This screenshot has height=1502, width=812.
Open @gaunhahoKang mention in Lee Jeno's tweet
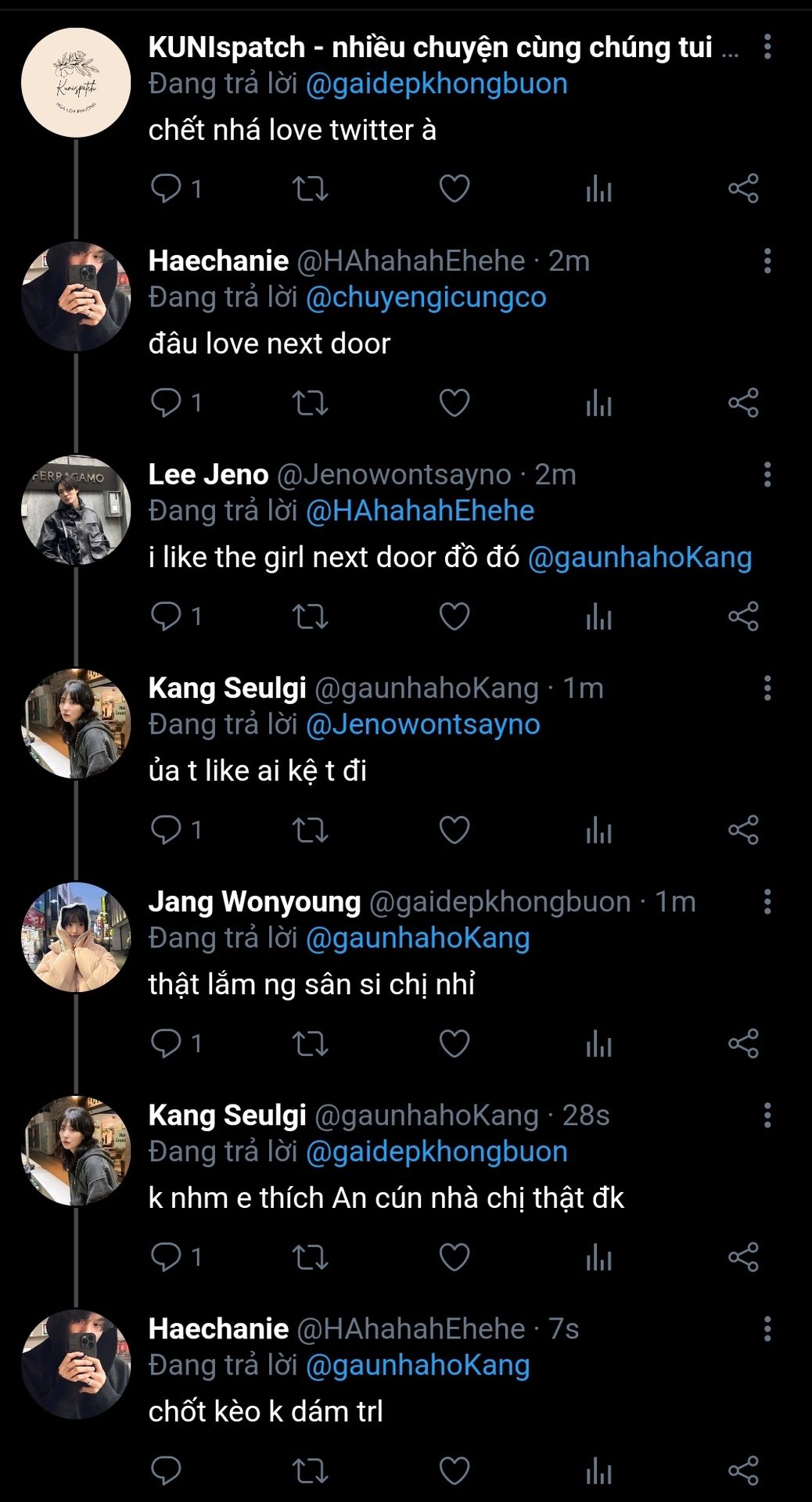[639, 557]
